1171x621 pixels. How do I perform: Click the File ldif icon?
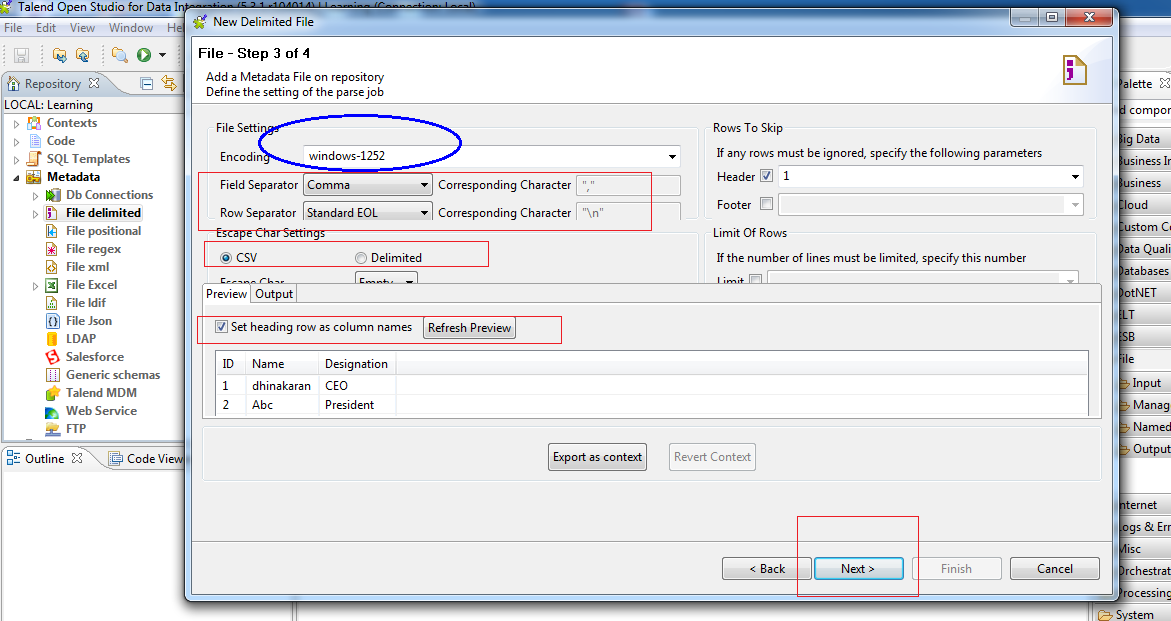click(x=52, y=302)
